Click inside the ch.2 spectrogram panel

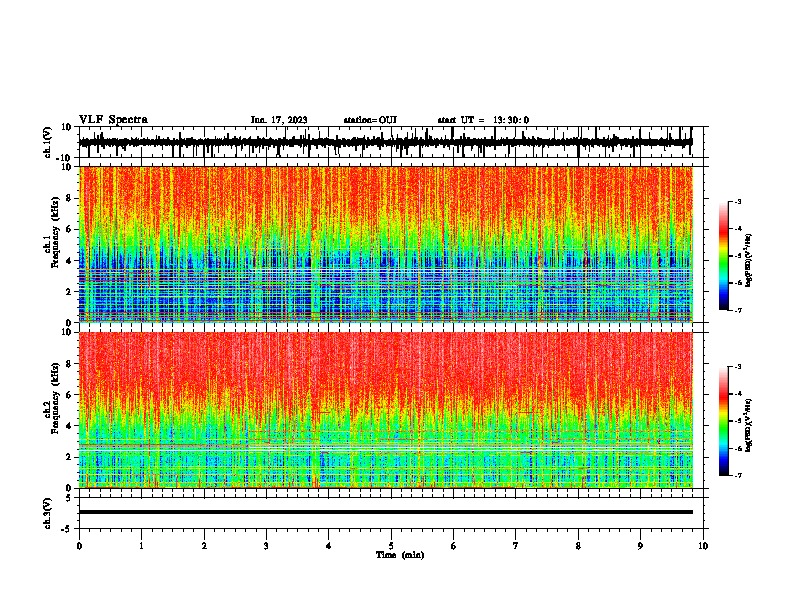pyautogui.click(x=386, y=410)
